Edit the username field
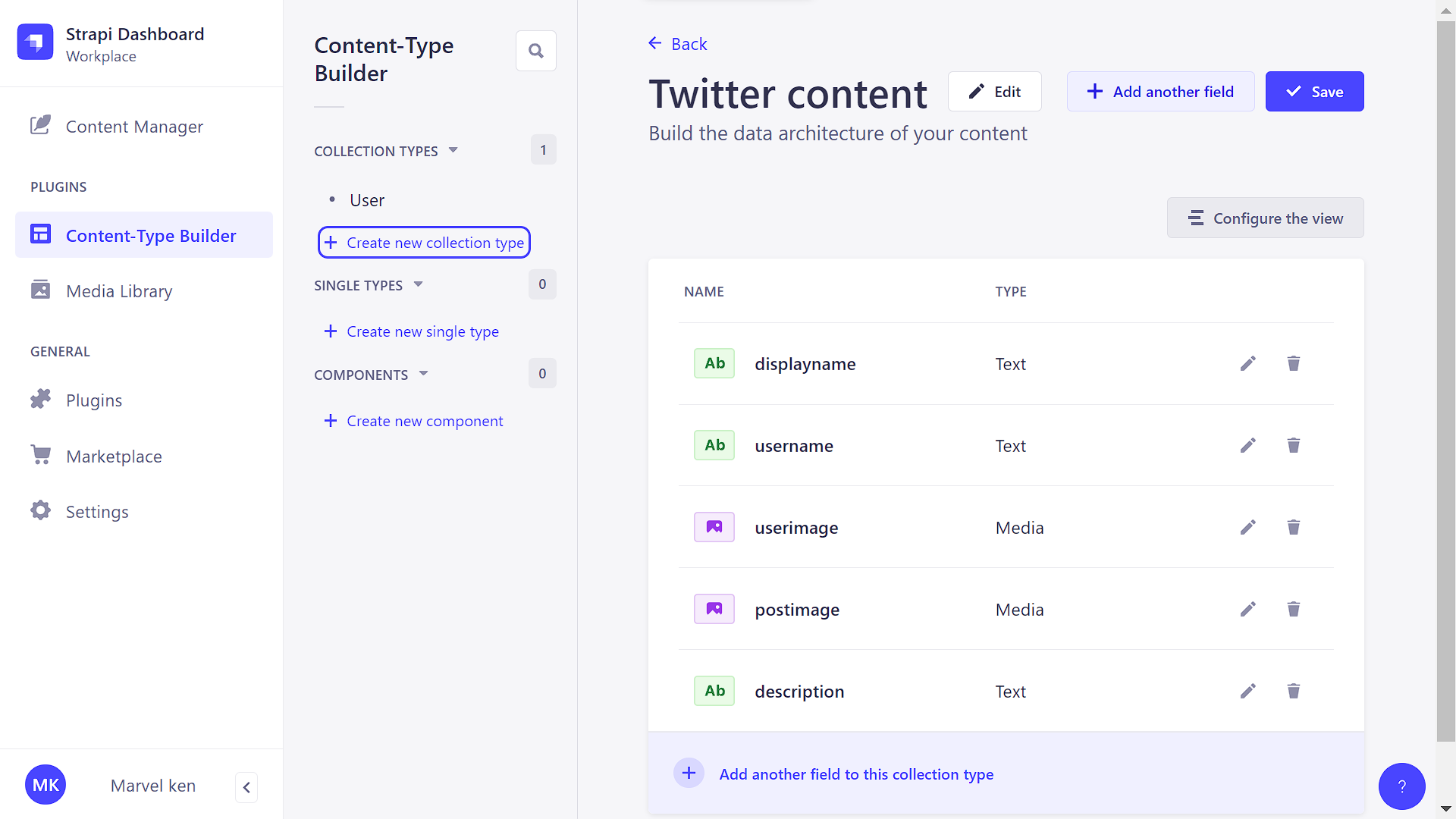 pos(1248,446)
